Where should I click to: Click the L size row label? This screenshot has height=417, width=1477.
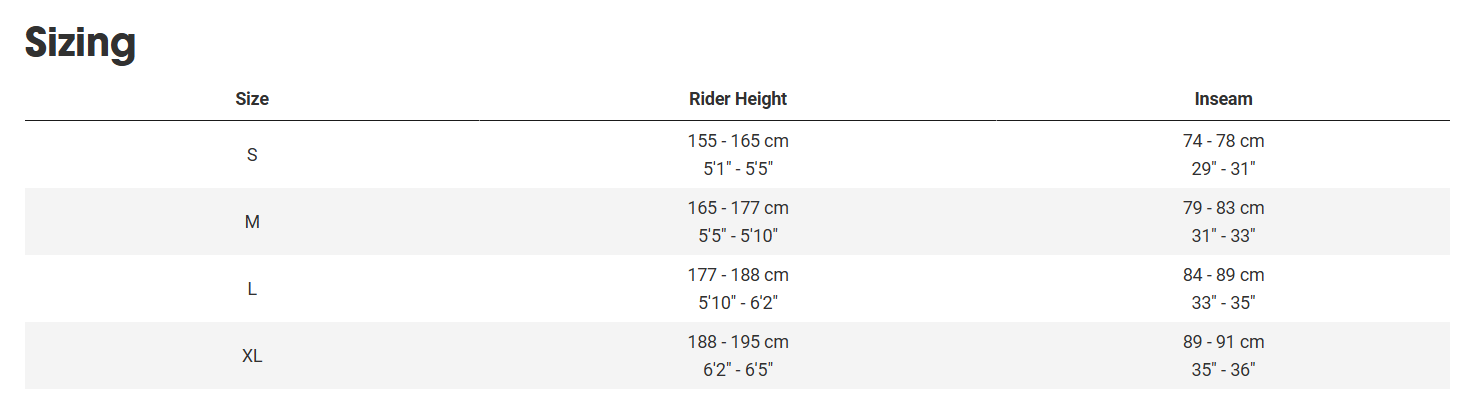[252, 289]
